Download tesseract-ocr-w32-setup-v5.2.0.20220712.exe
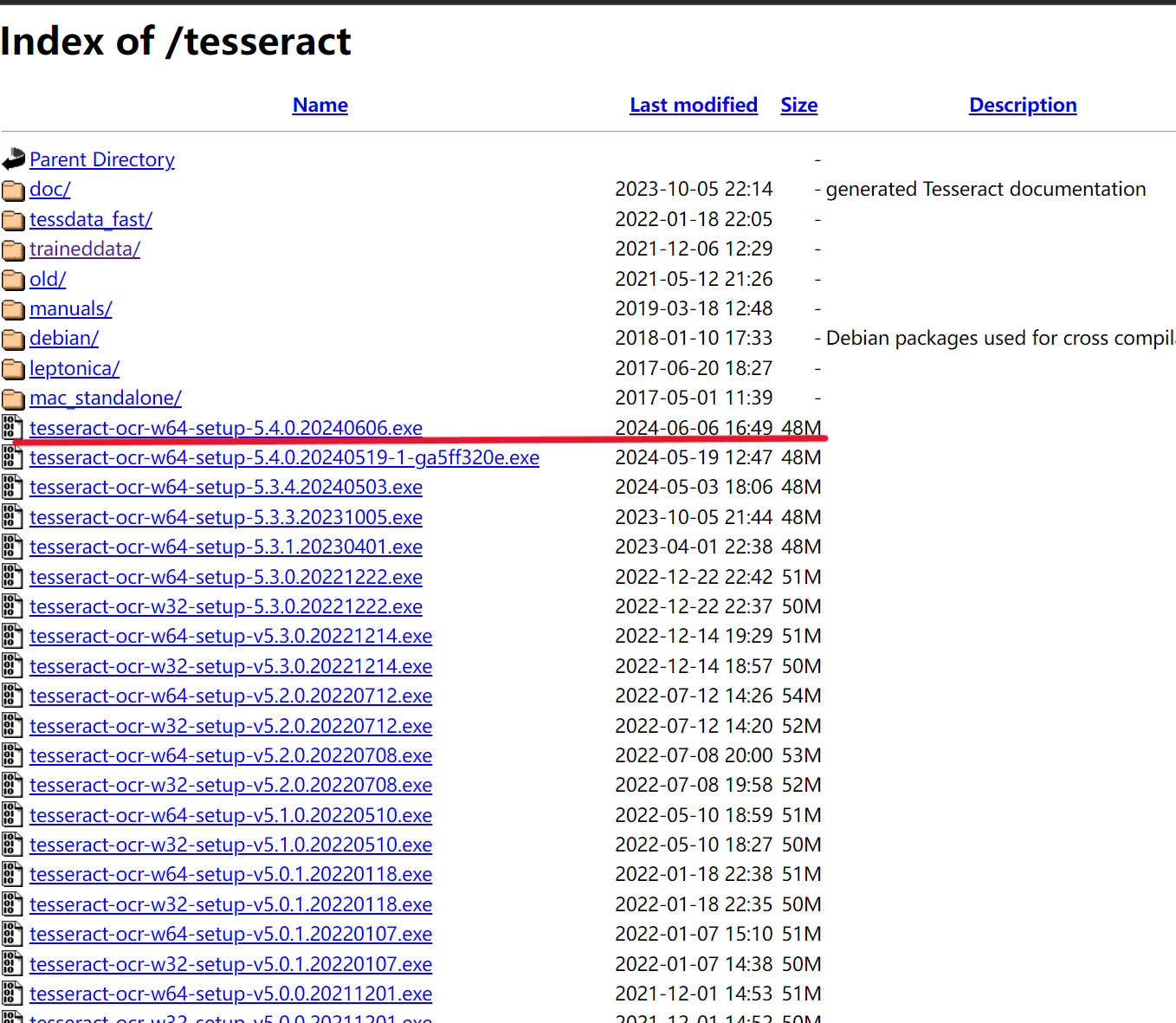Screen dimensions: 1176x1023 pos(230,726)
